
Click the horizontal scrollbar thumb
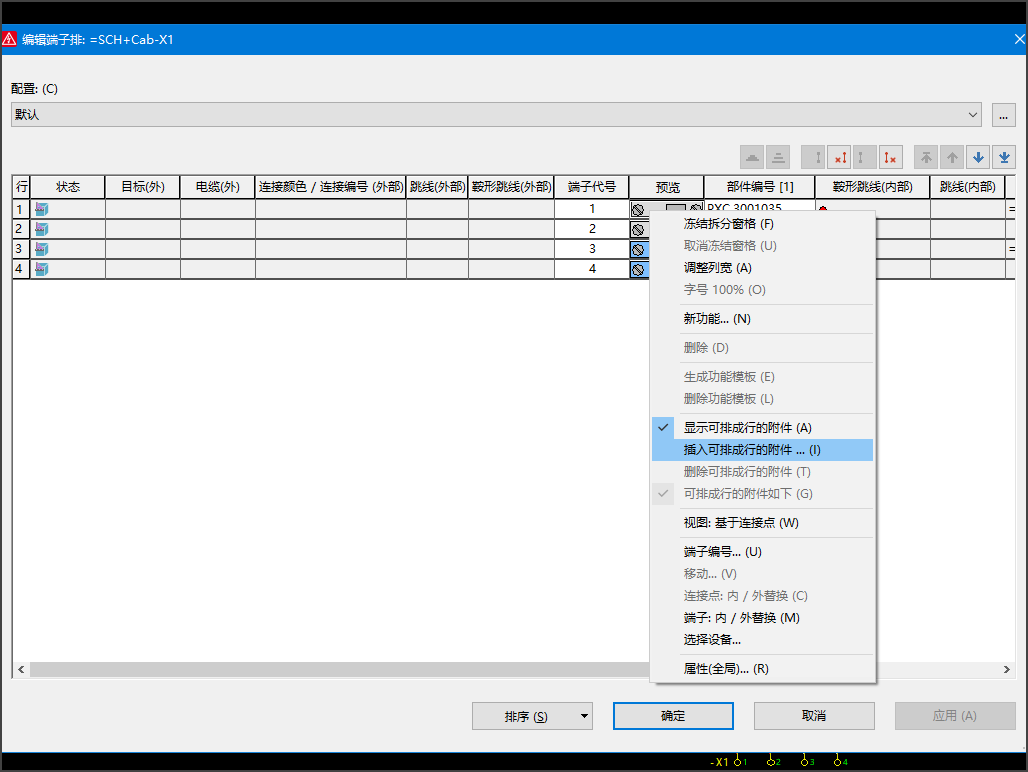[x=340, y=669]
